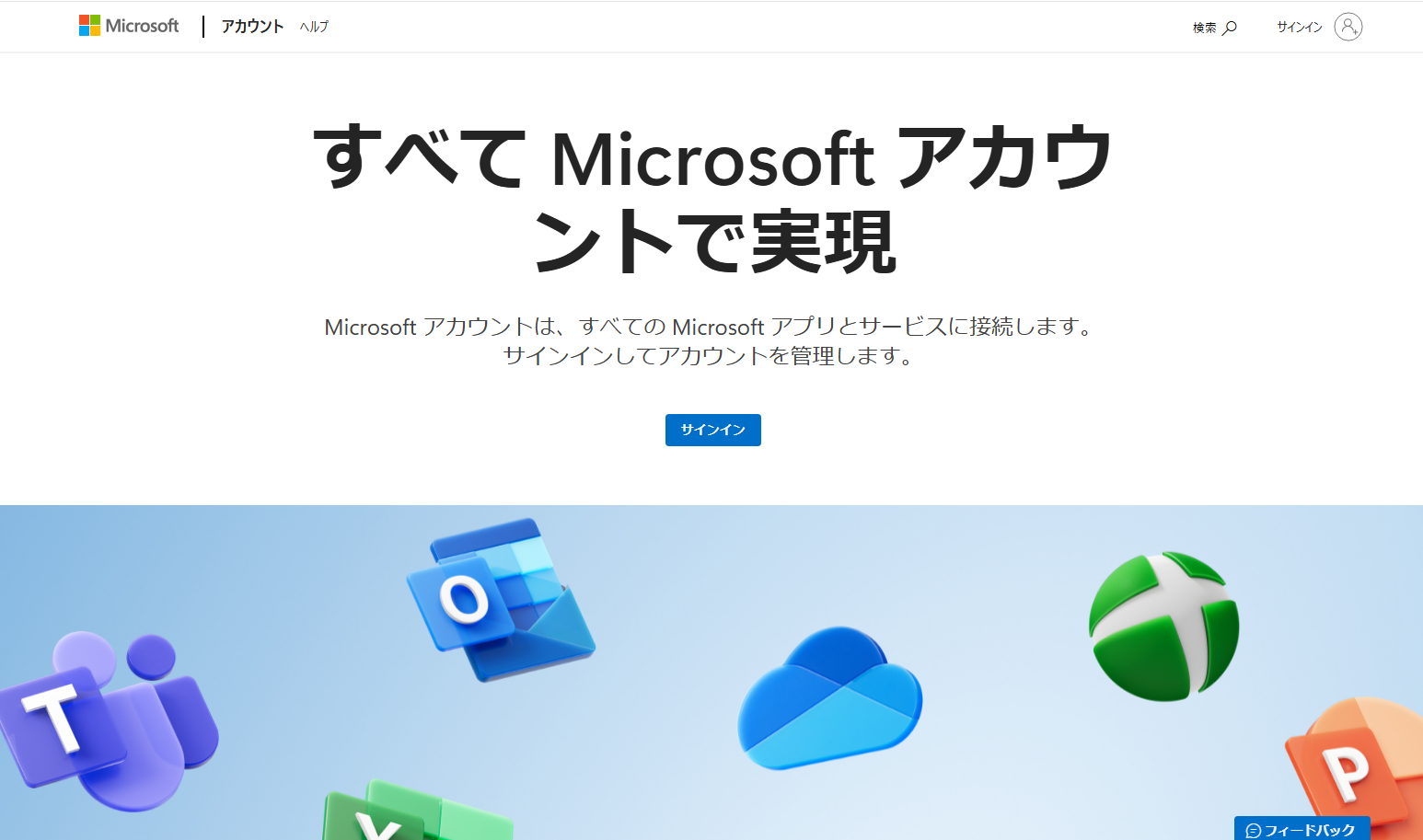Click the blue サインイン button
This screenshot has width=1423, height=840.
click(x=713, y=430)
